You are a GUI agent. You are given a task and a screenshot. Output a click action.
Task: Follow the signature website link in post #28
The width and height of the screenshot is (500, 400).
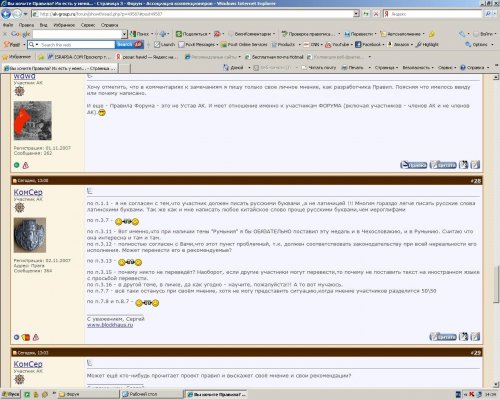point(110,325)
